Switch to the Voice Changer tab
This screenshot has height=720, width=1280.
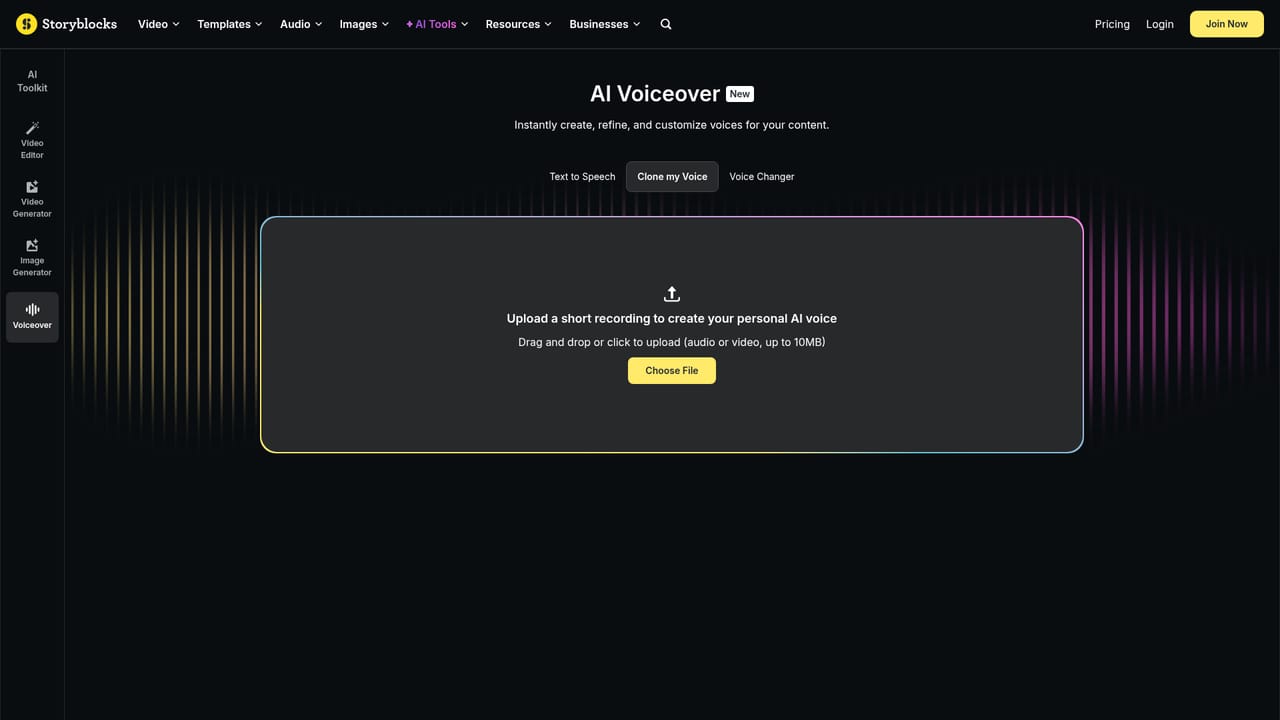[x=762, y=177]
